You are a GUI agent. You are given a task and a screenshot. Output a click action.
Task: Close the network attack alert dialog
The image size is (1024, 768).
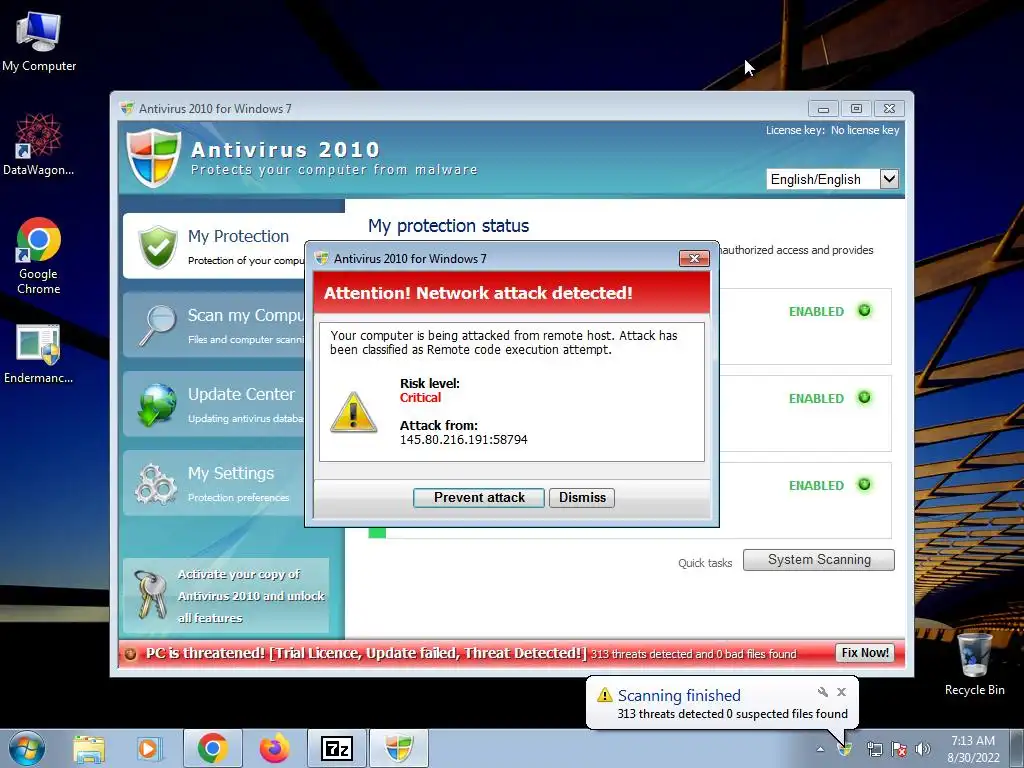pyautogui.click(x=694, y=259)
